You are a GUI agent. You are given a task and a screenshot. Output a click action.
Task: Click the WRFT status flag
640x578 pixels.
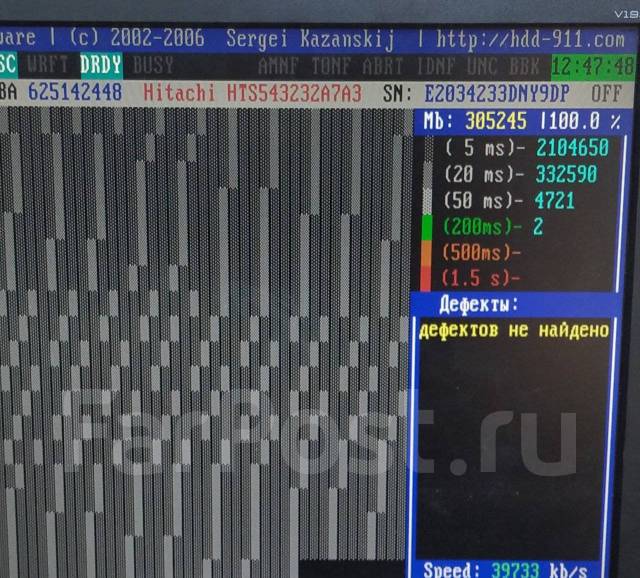[49, 66]
